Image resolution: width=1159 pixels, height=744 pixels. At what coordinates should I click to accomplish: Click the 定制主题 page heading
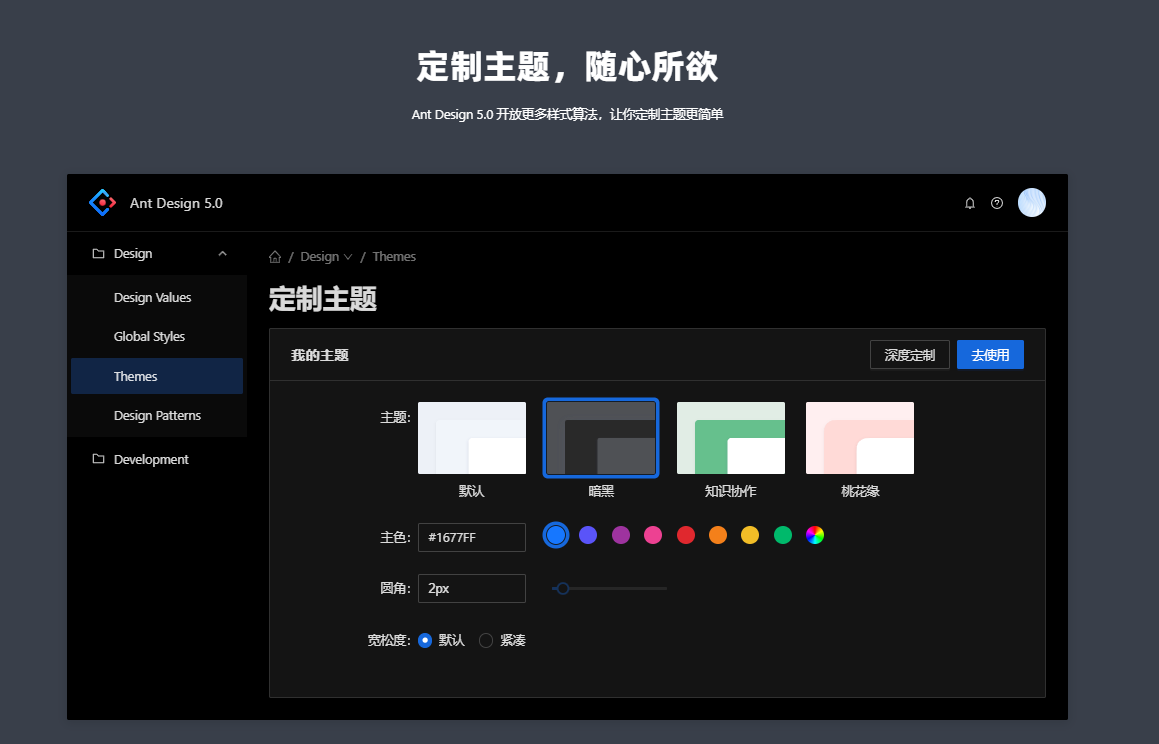(x=323, y=299)
